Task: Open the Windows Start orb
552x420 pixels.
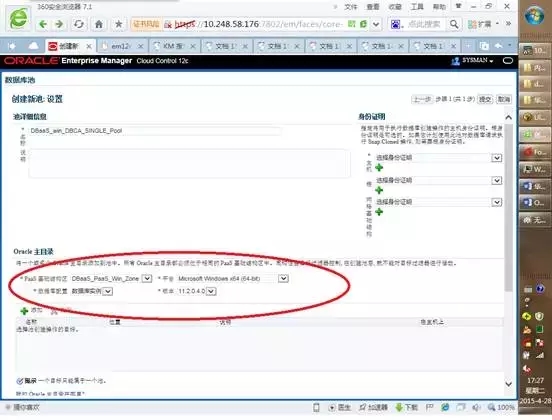Action: point(534,15)
